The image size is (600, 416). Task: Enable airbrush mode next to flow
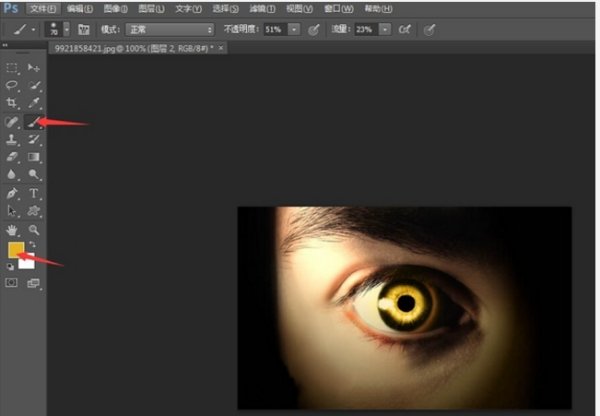[404, 30]
